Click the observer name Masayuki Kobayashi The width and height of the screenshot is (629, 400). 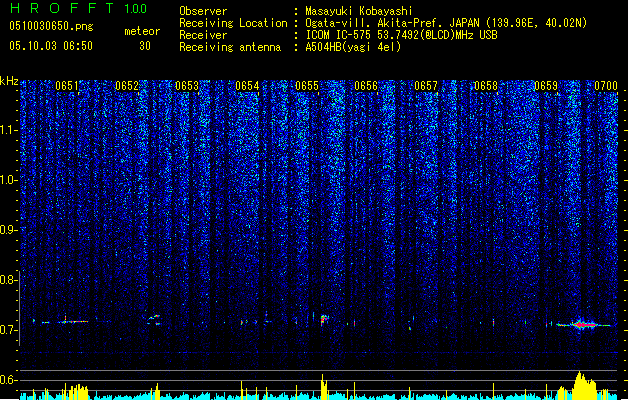point(359,11)
